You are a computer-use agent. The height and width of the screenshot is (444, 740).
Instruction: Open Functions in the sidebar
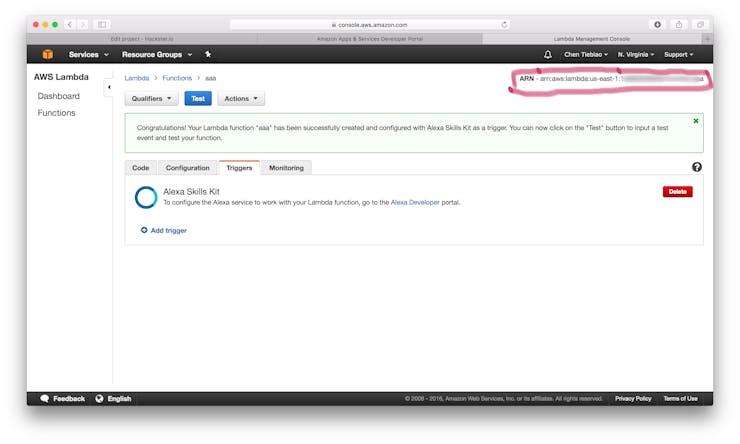pos(57,113)
